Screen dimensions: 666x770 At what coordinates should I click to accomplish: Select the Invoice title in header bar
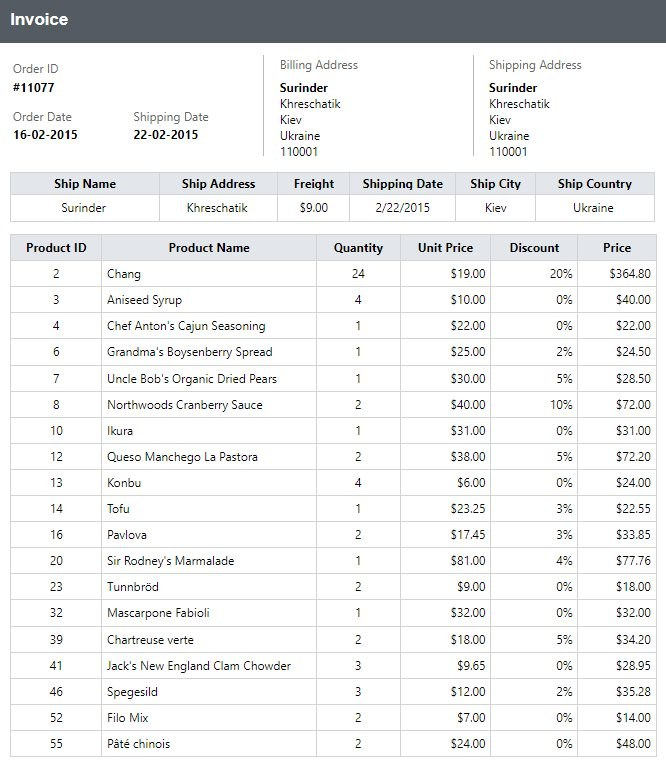(x=39, y=19)
